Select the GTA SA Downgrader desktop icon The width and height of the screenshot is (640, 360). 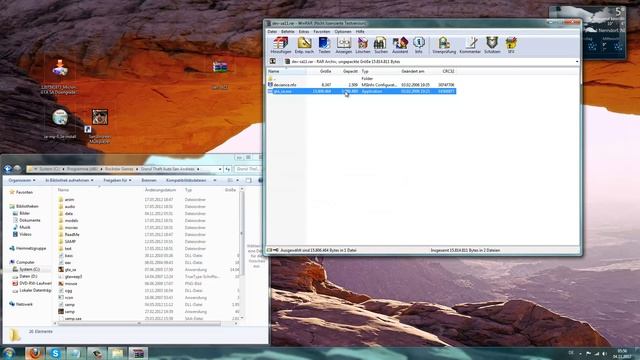pyautogui.click(x=60, y=69)
